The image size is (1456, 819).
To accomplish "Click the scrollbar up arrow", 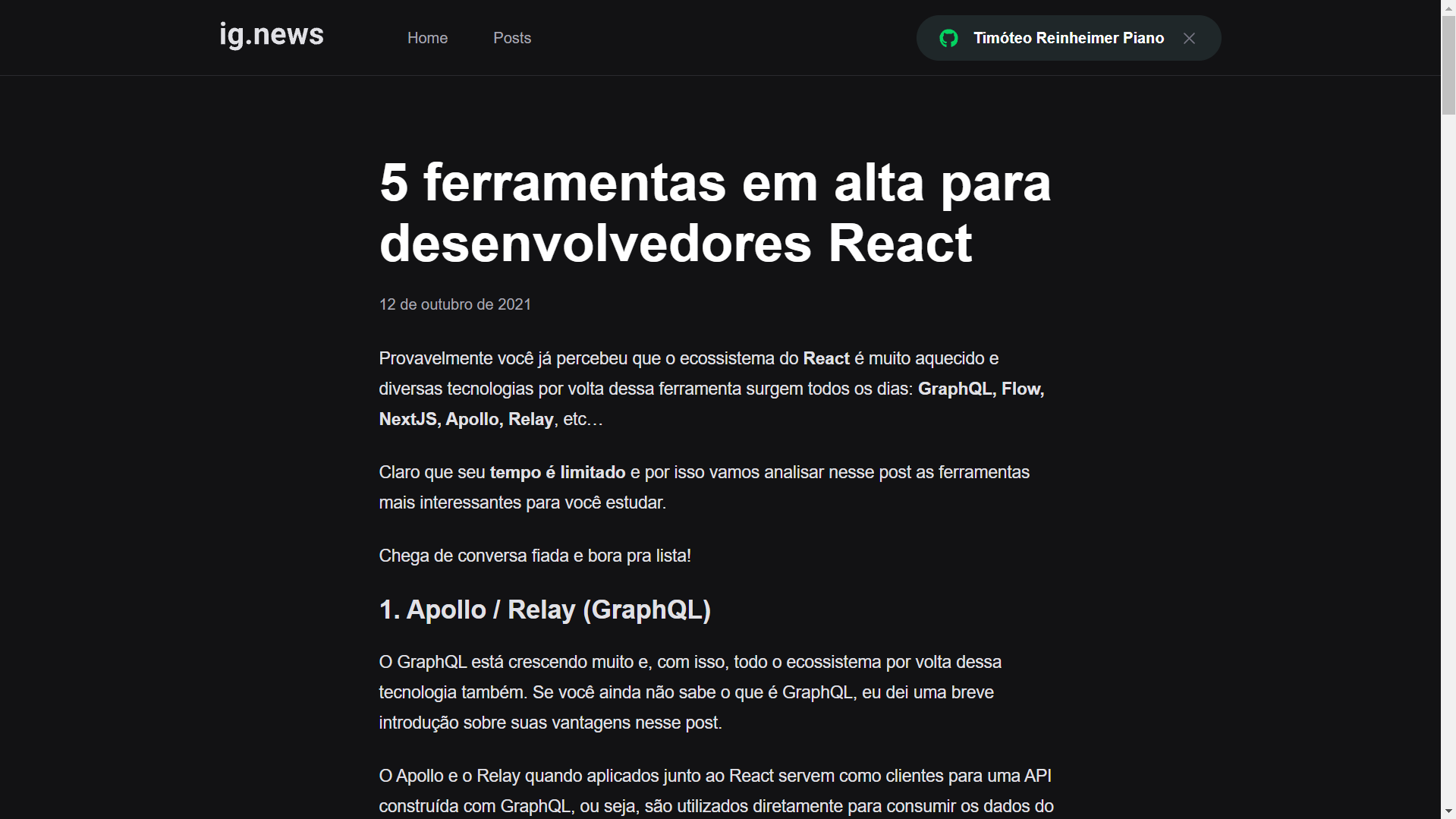I will click(1448, 7).
